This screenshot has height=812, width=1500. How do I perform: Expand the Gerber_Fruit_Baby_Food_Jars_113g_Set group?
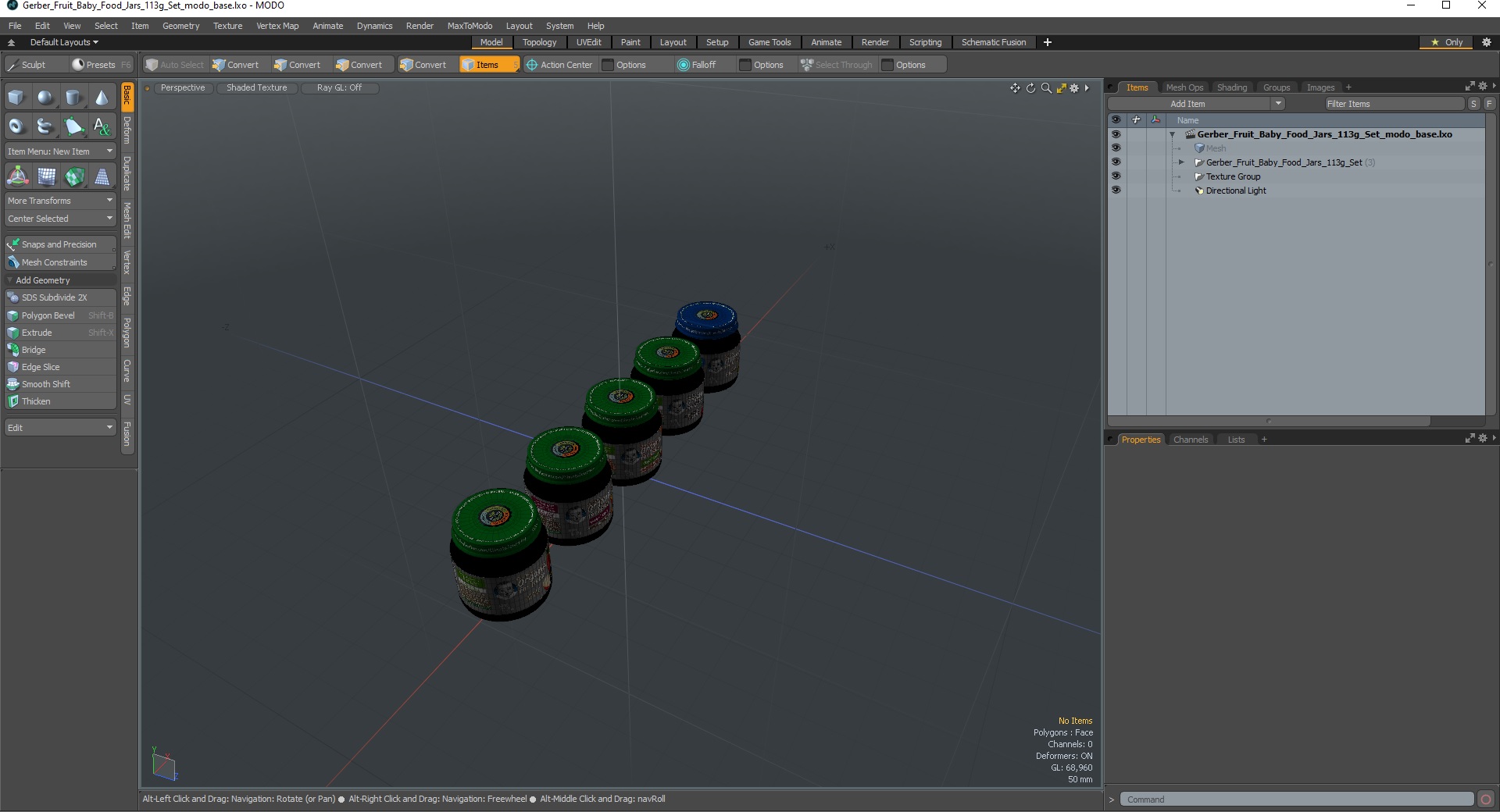pyautogui.click(x=1181, y=162)
